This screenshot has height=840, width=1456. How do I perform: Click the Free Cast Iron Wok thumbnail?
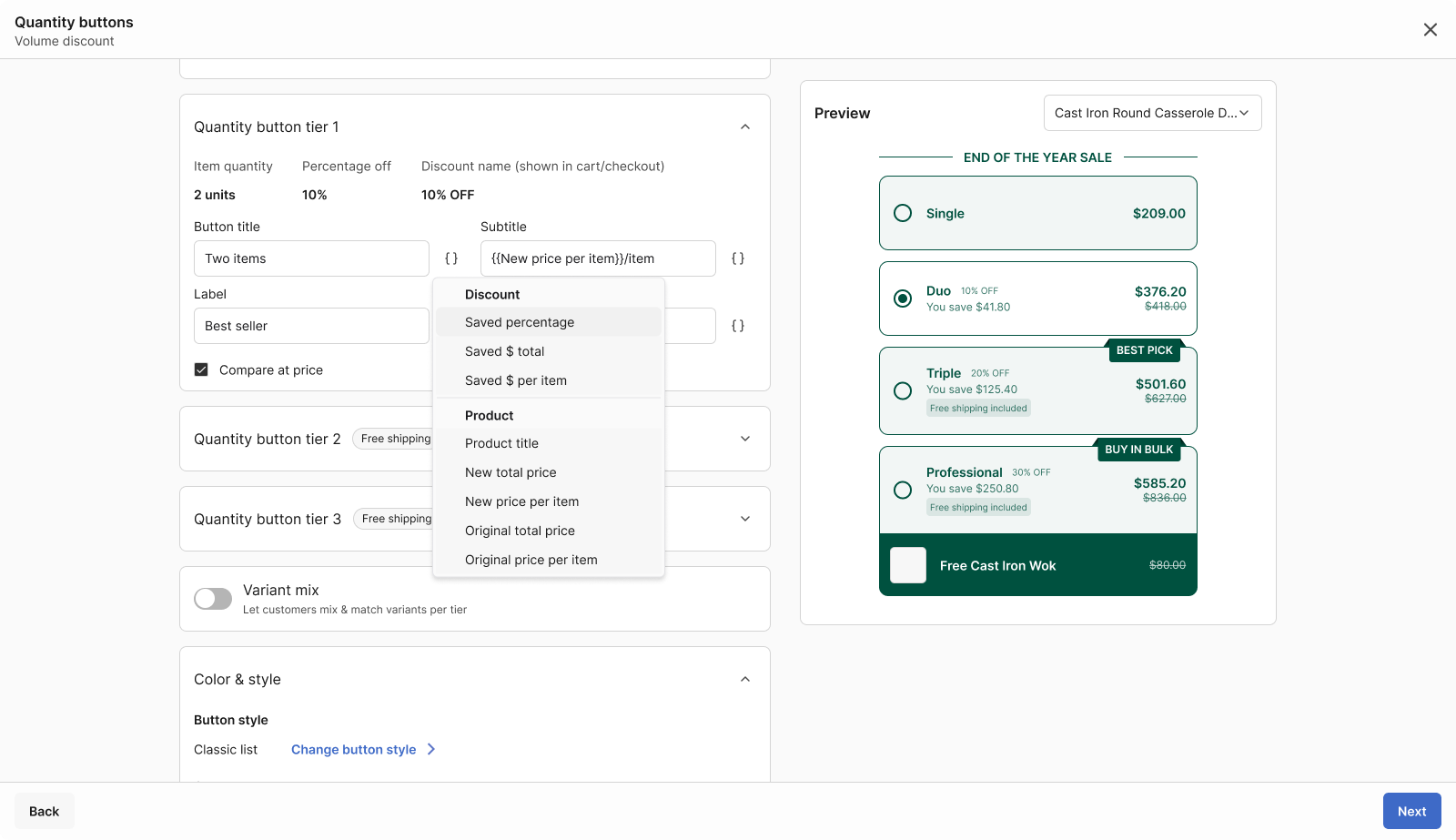click(x=907, y=565)
